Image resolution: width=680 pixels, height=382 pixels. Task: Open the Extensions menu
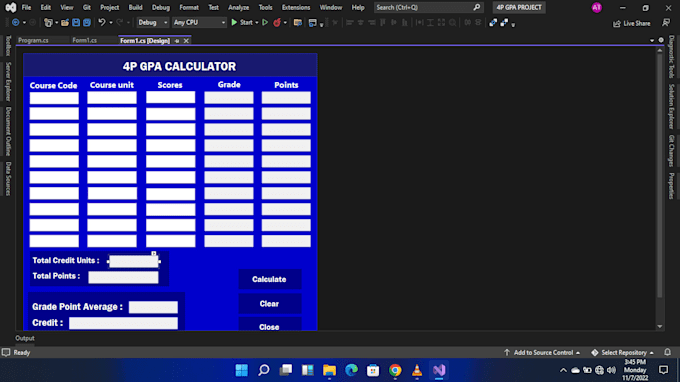[x=296, y=7]
